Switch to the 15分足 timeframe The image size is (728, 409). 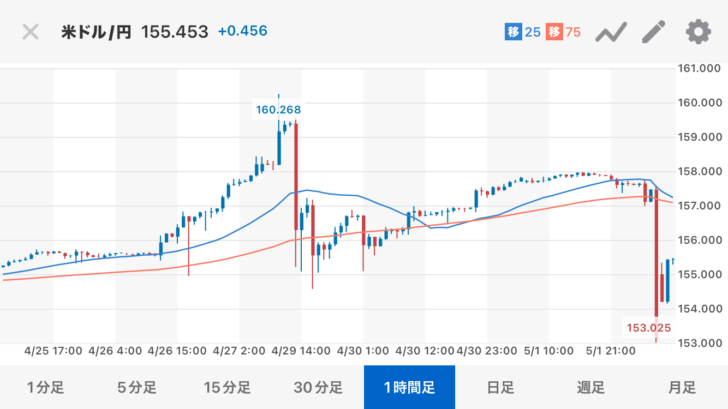pyautogui.click(x=227, y=387)
